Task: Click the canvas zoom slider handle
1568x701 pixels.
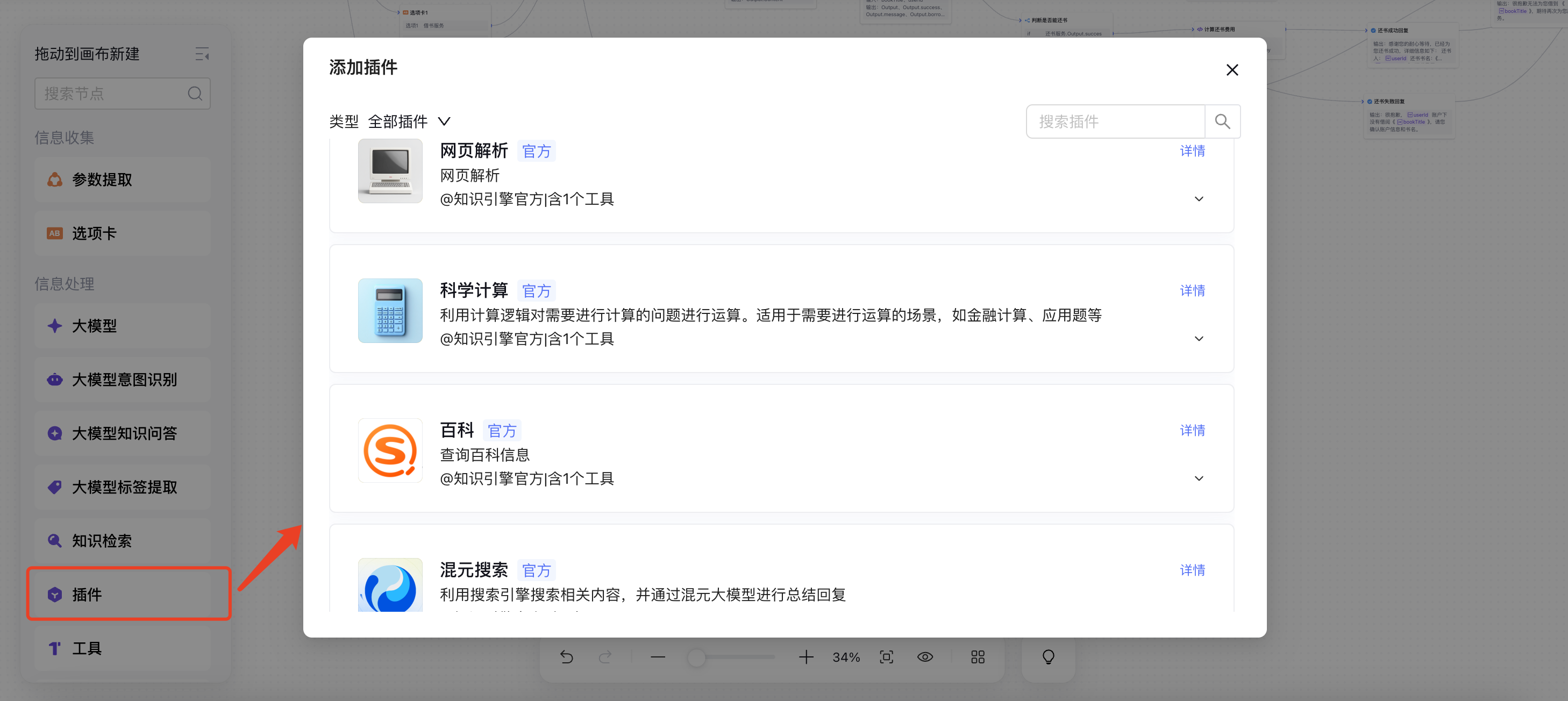Action: (x=696, y=657)
